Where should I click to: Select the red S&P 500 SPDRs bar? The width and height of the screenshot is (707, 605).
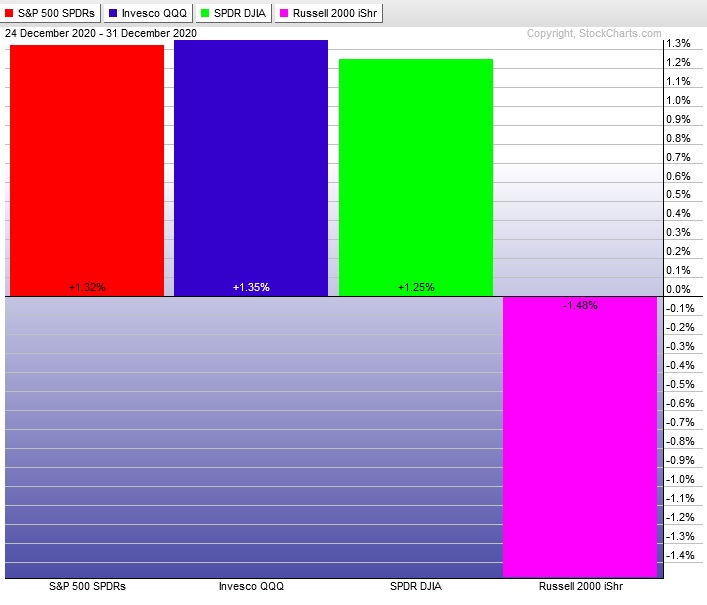coord(87,170)
